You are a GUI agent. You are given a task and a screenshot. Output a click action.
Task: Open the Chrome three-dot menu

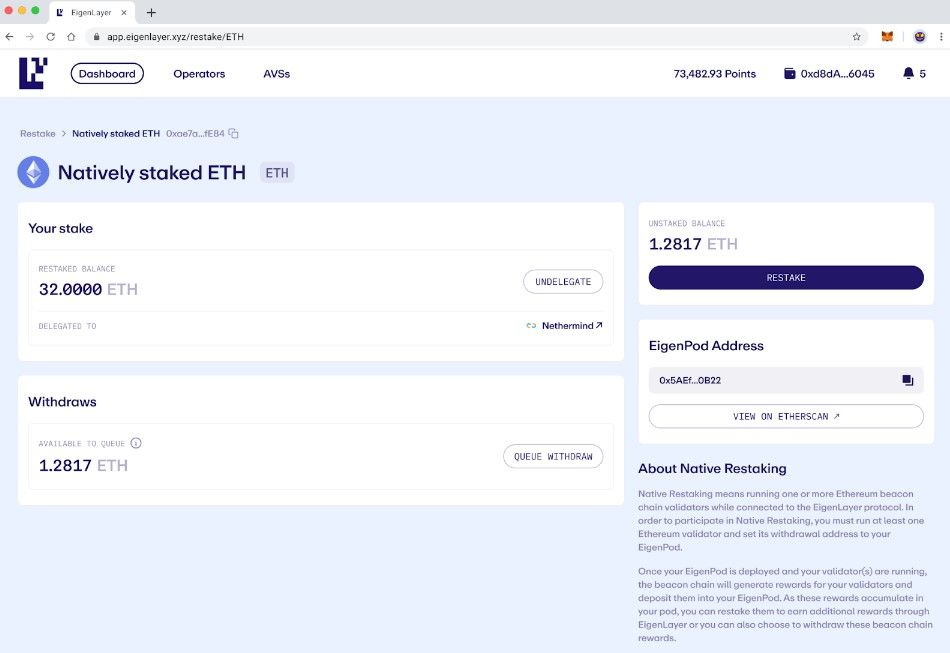941,36
